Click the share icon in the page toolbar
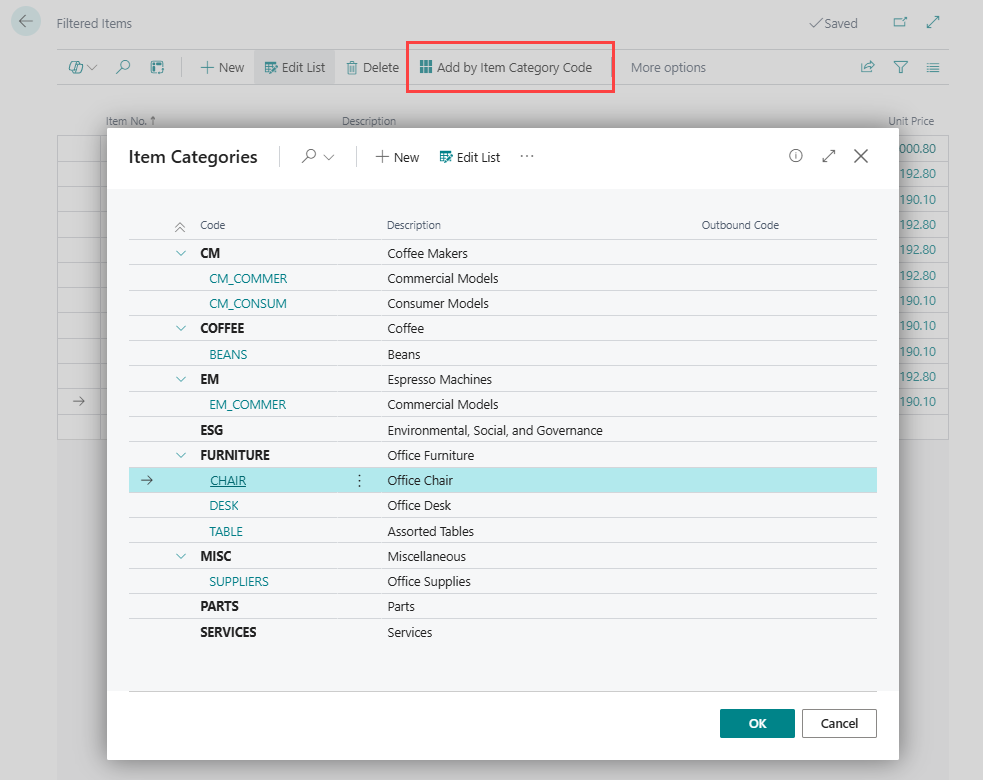This screenshot has width=983, height=780. coord(868,67)
